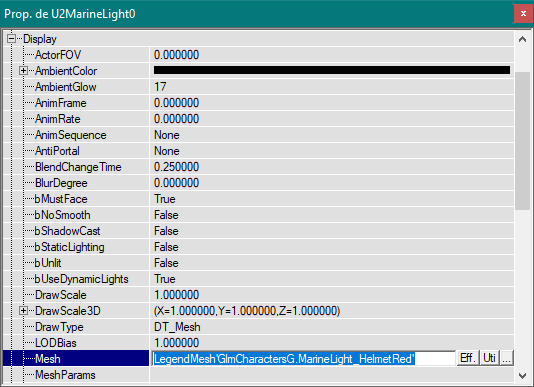Open the browse (...) button for Mesh
This screenshot has height=387, width=534.
coord(506,358)
